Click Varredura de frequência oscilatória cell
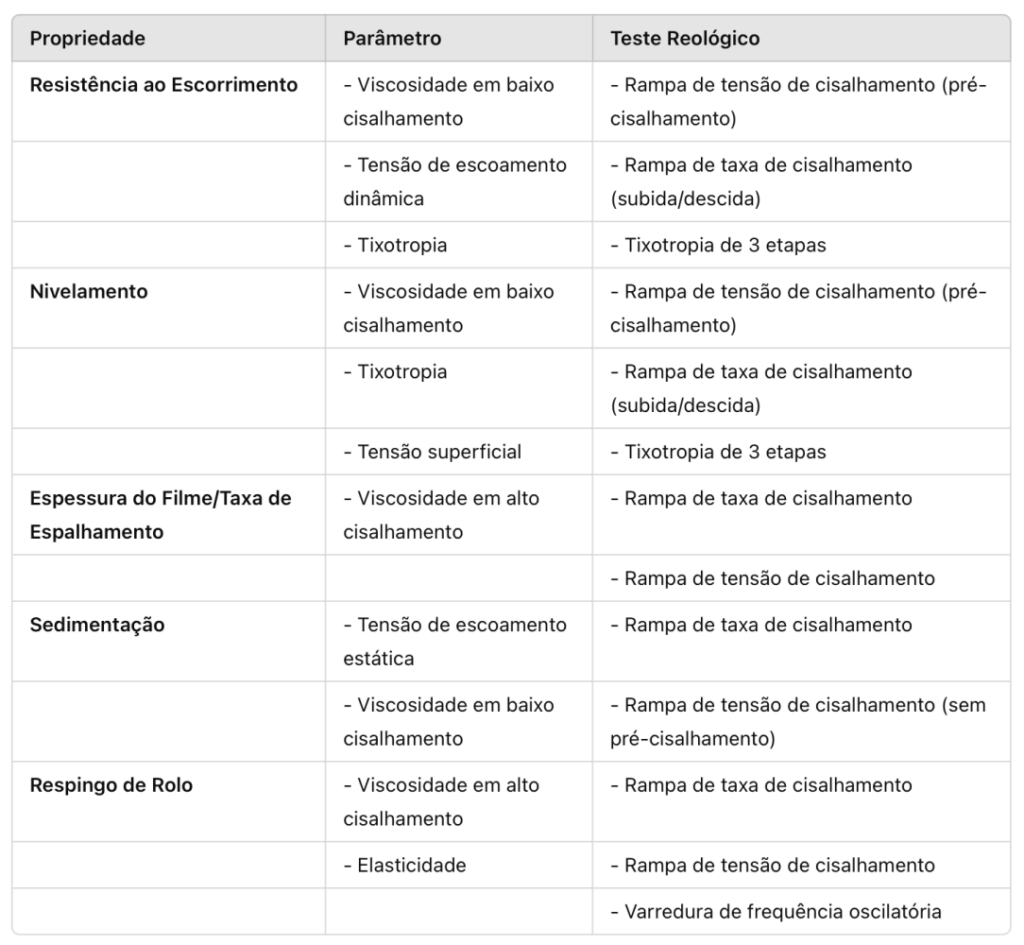1024x945 pixels. tap(801, 911)
